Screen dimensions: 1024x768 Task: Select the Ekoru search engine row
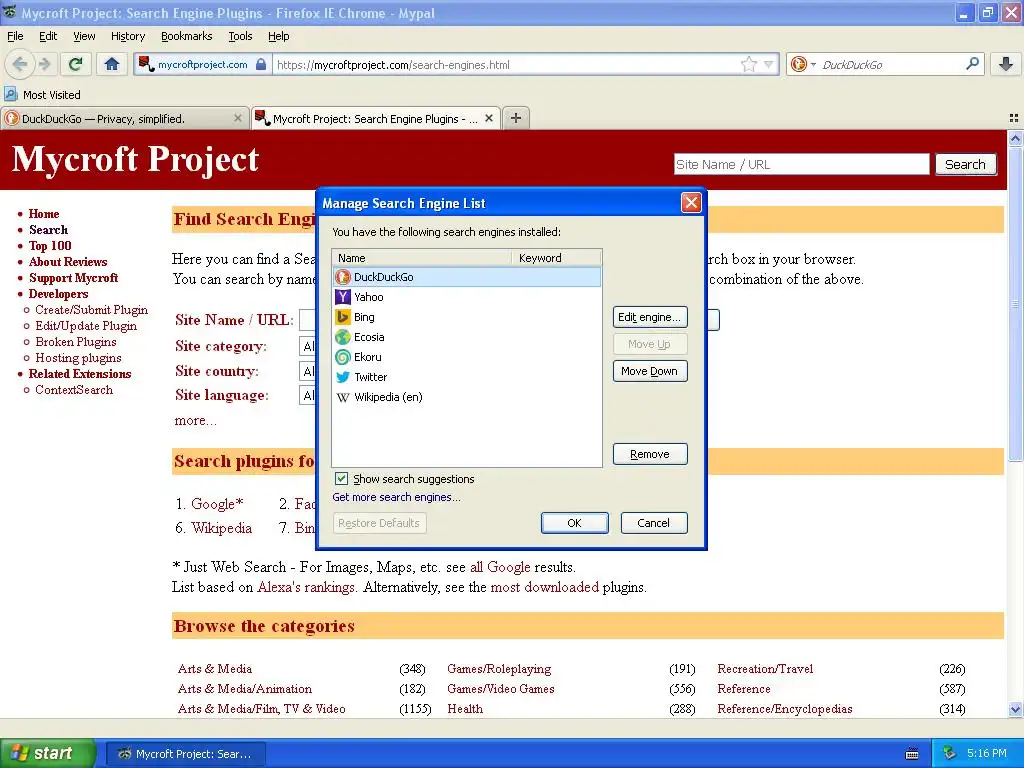coord(467,357)
